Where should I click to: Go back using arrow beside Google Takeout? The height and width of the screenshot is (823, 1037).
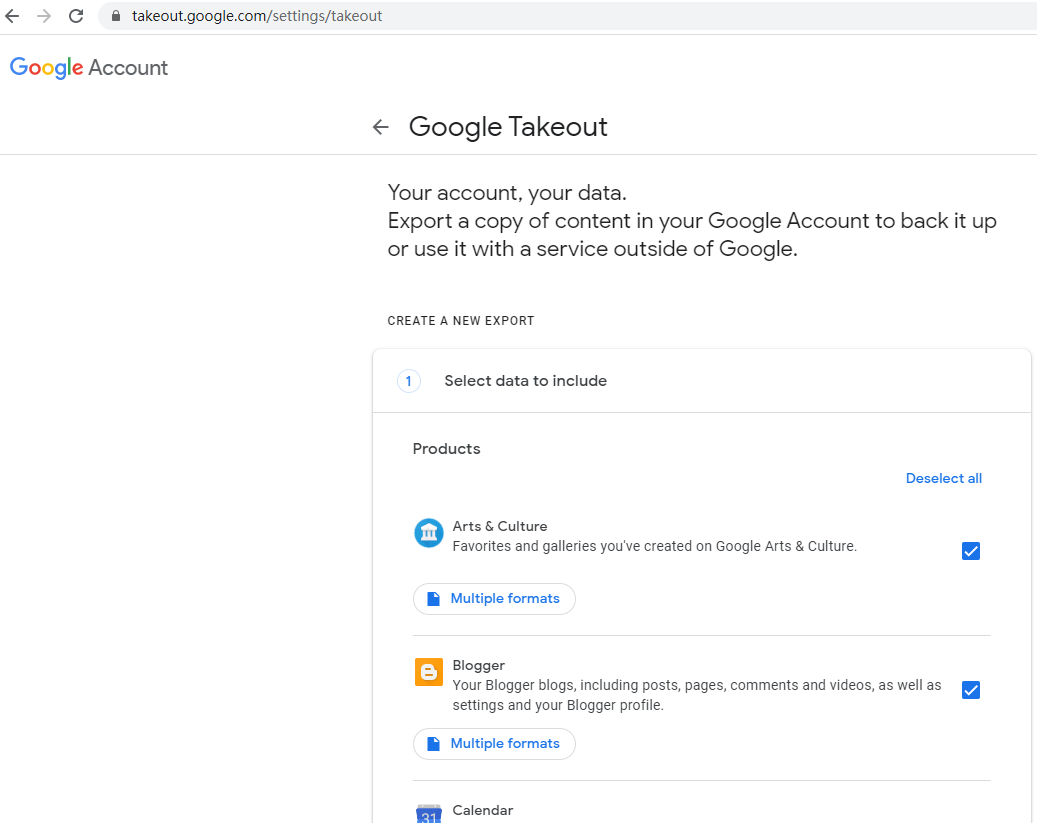tap(380, 127)
